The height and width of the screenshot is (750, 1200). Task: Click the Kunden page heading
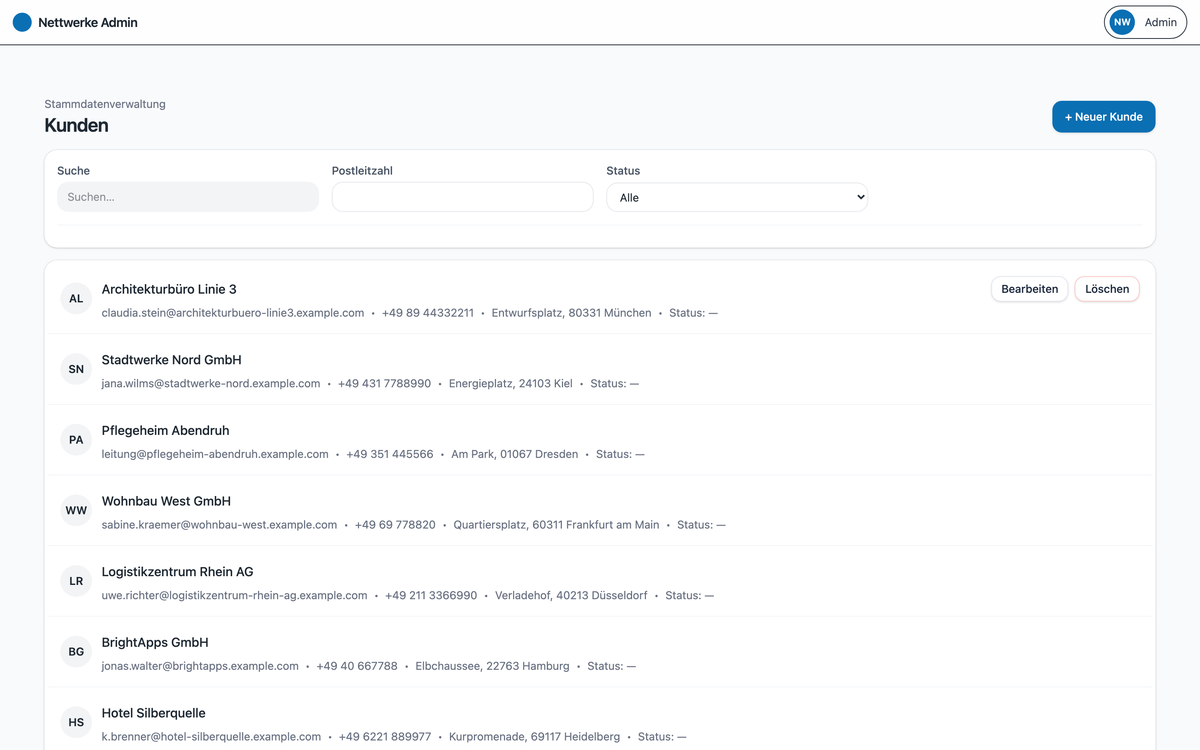(x=76, y=126)
